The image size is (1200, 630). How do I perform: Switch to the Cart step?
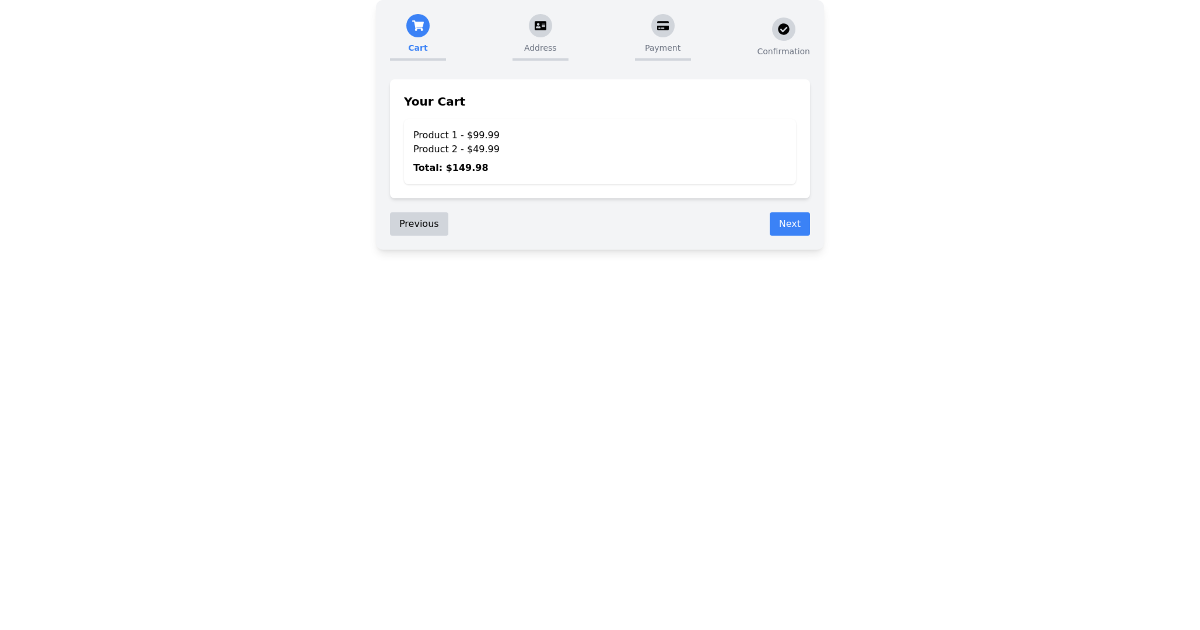pos(418,47)
